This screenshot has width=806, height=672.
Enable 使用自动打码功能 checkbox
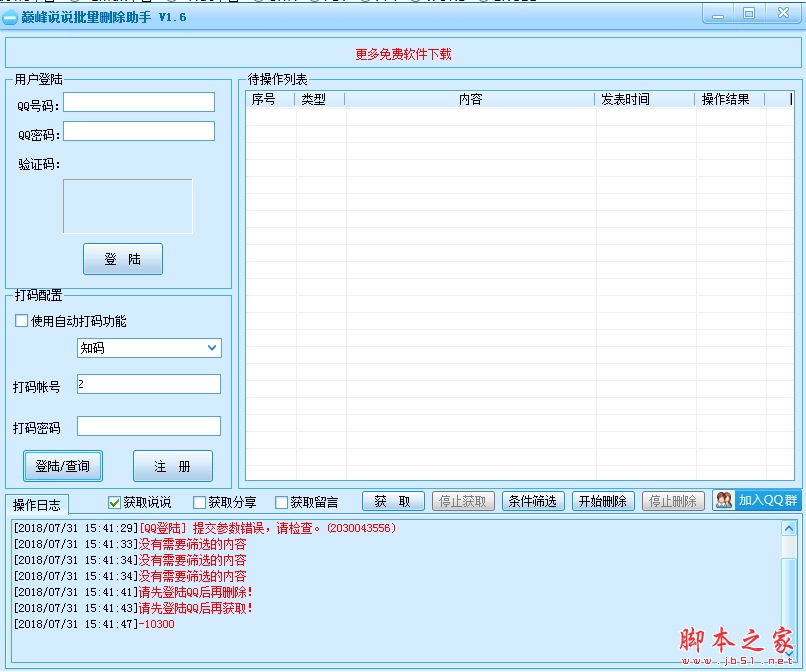pos(22,321)
